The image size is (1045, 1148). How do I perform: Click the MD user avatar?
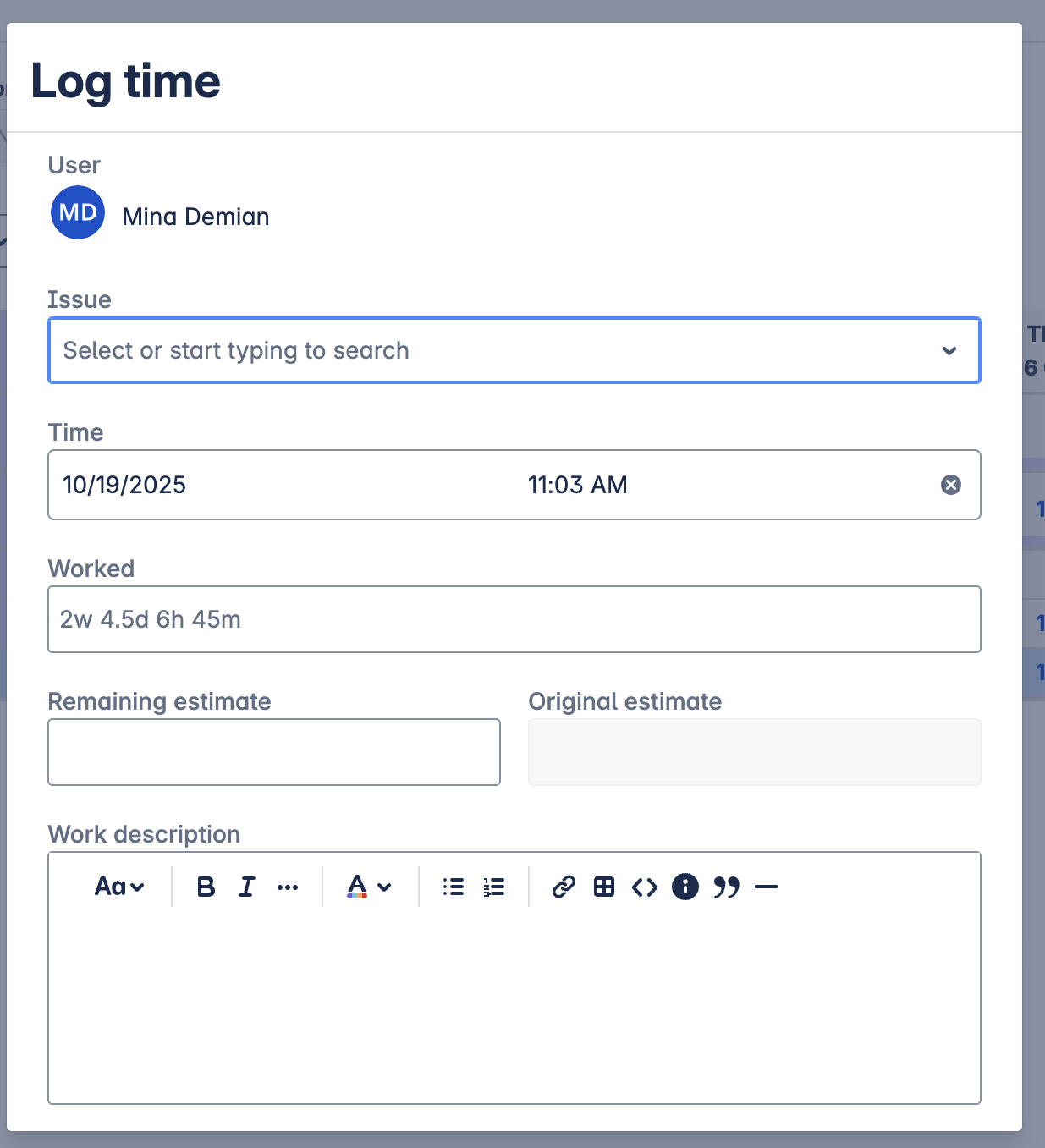(x=78, y=212)
